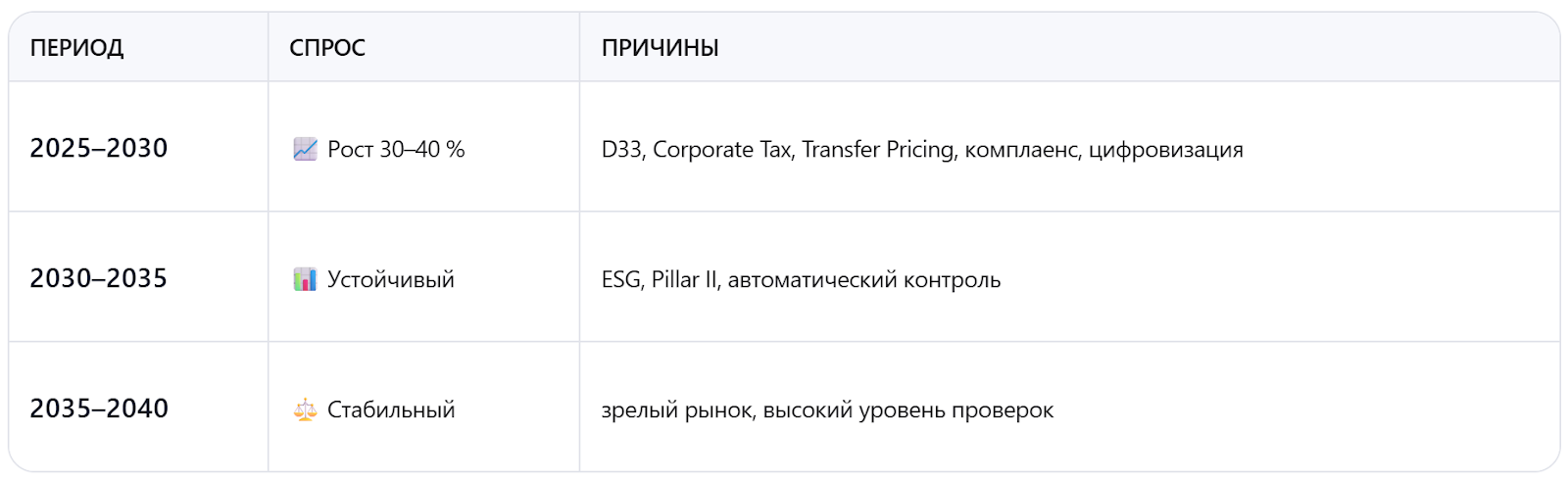Click the word цифровизация
The width and height of the screenshot is (1568, 481).
[x=1165, y=149]
